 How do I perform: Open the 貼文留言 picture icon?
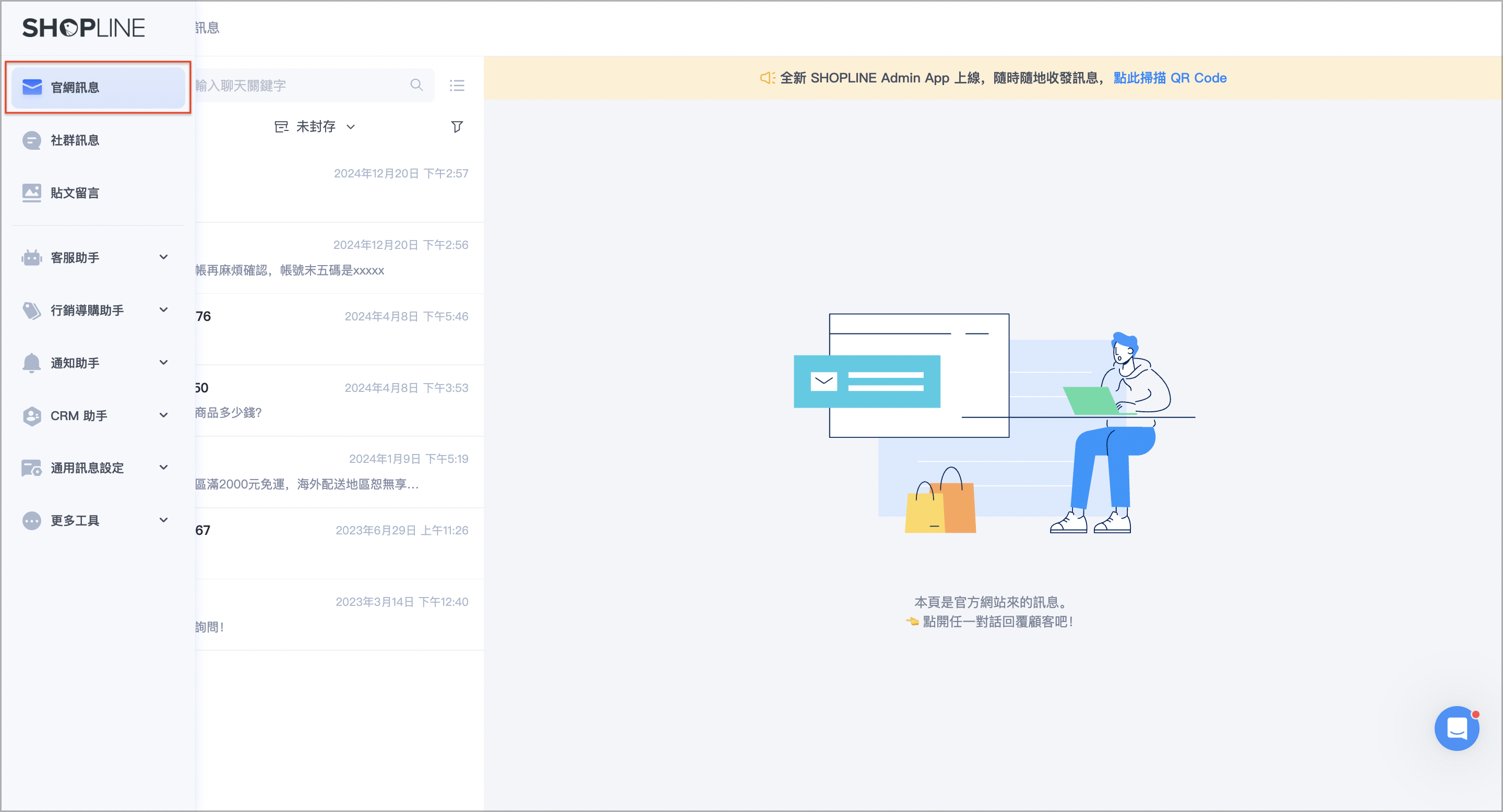pos(31,193)
